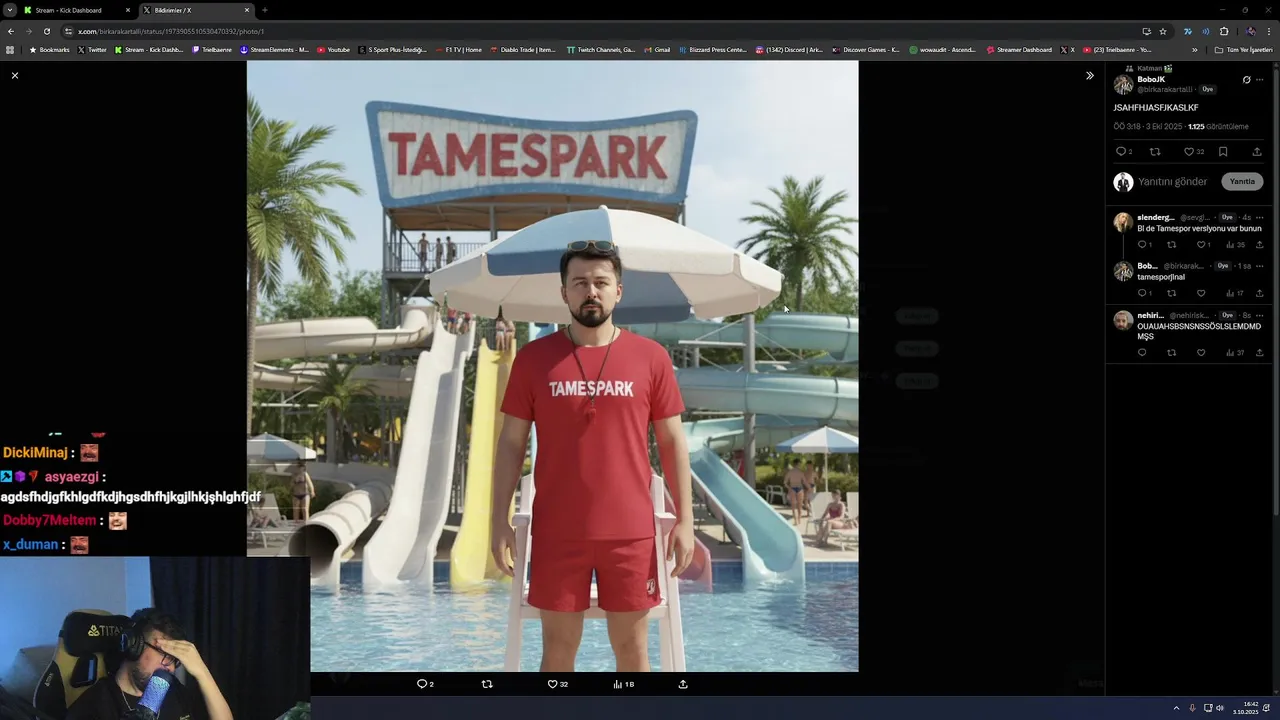Open more options on BoboJK main tweet
Viewport: 1280px width, 720px height.
(x=1260, y=80)
